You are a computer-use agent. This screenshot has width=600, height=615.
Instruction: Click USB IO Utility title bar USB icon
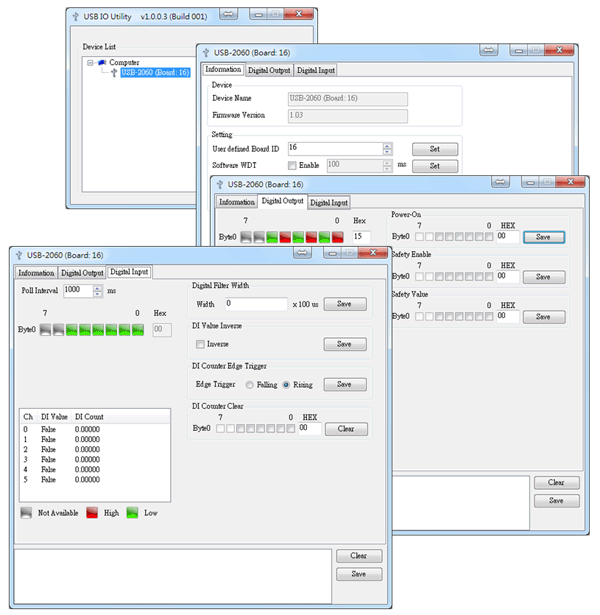pos(75,16)
